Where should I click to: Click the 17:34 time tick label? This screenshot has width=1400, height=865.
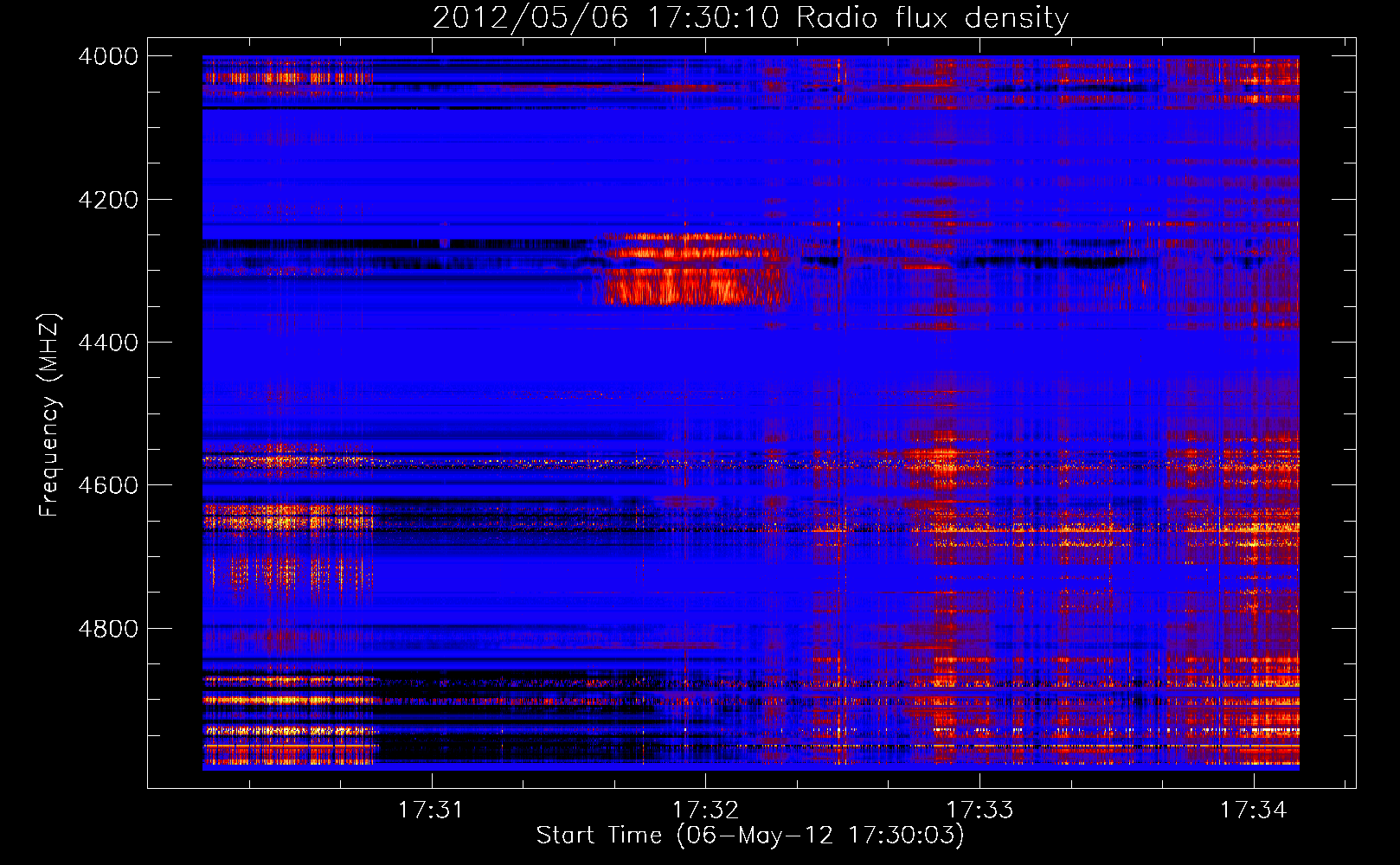point(1254,810)
